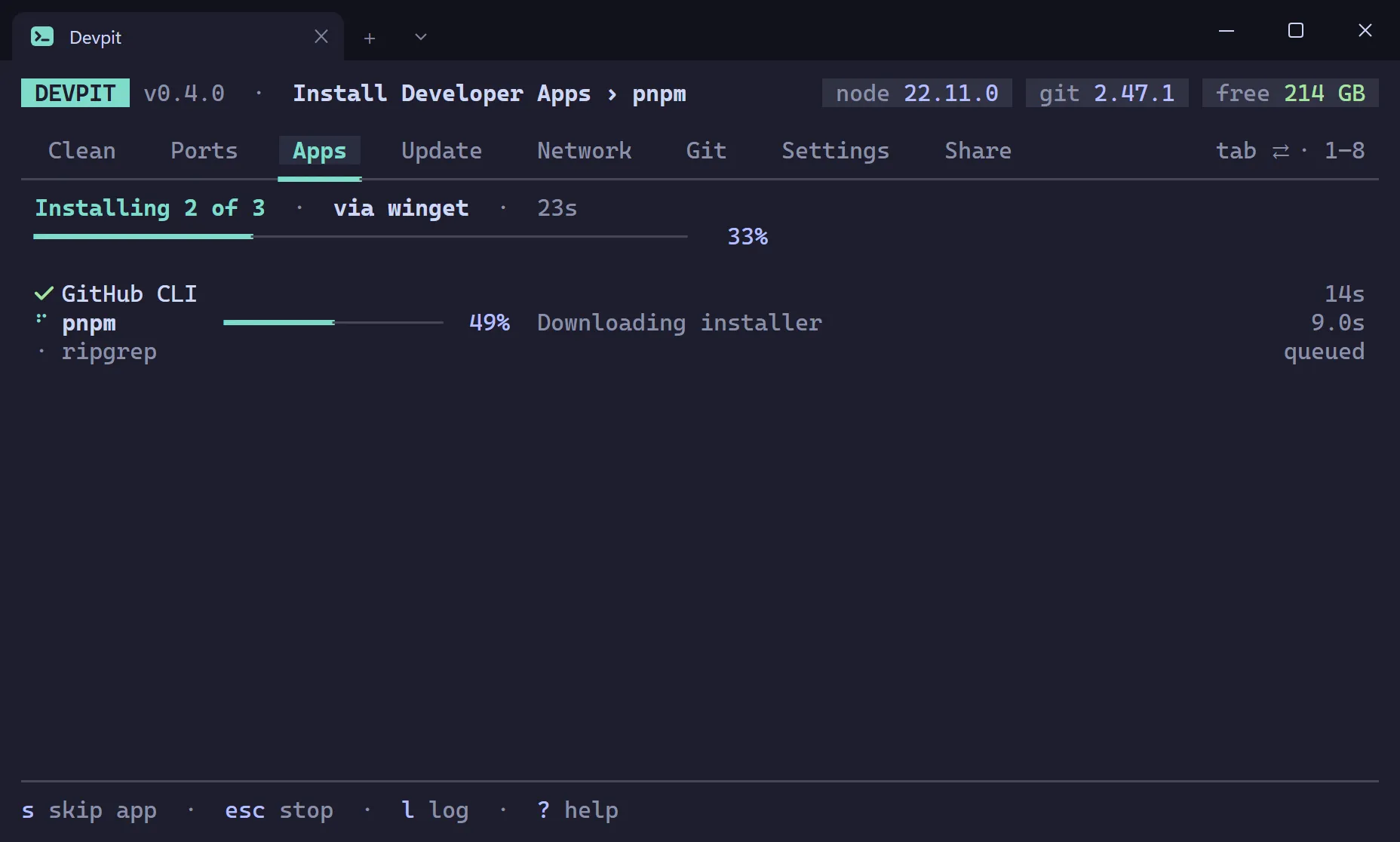Select the pnpm row name

click(89, 323)
